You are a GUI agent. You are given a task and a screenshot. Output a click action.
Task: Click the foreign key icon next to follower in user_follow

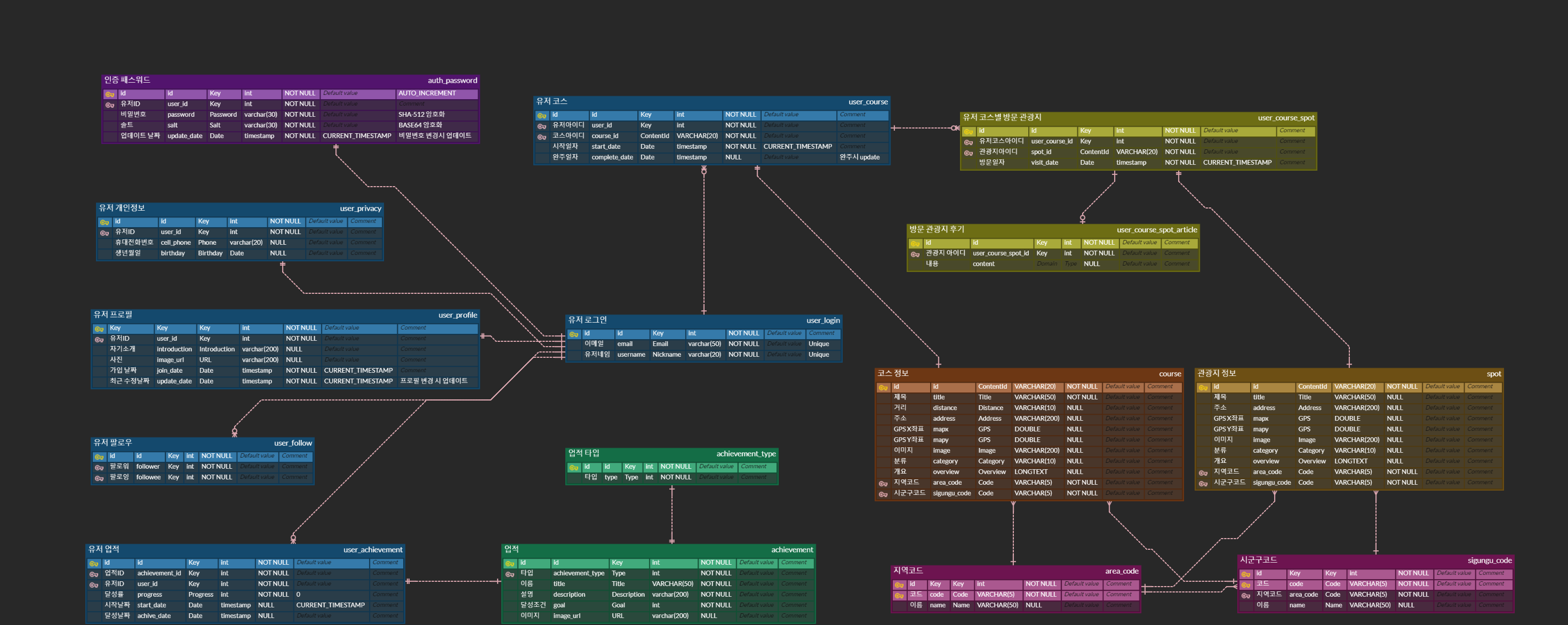click(x=99, y=467)
